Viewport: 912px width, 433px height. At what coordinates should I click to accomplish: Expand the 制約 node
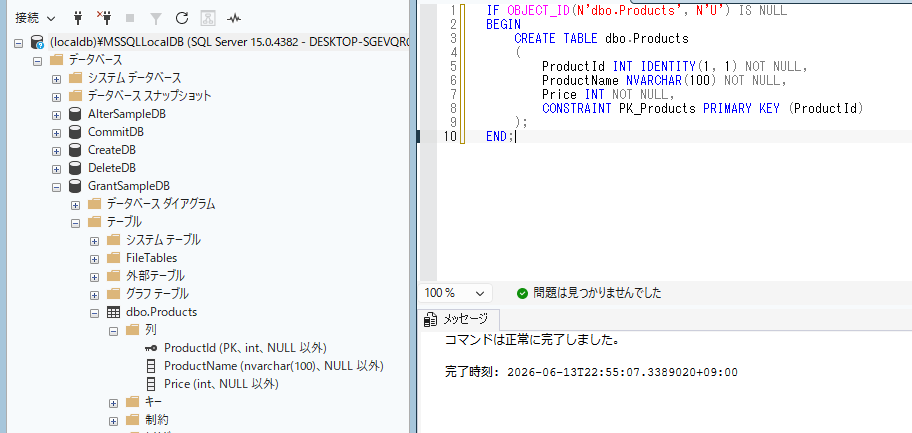pos(113,421)
